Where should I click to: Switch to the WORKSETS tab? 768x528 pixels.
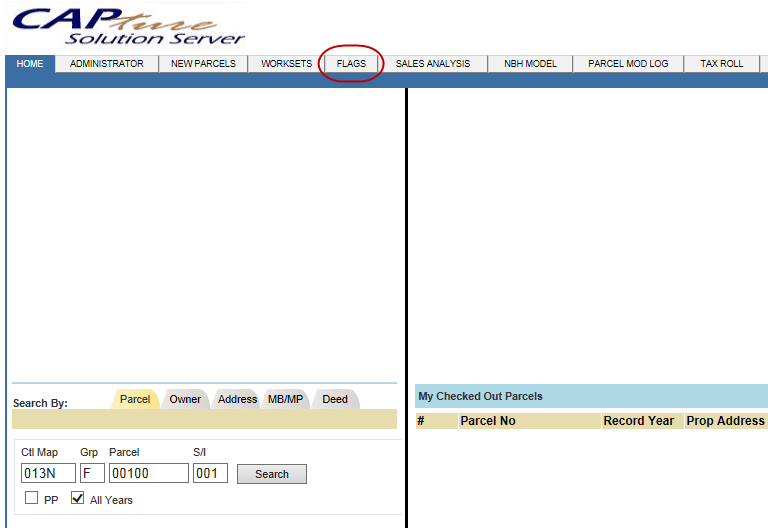click(x=287, y=64)
